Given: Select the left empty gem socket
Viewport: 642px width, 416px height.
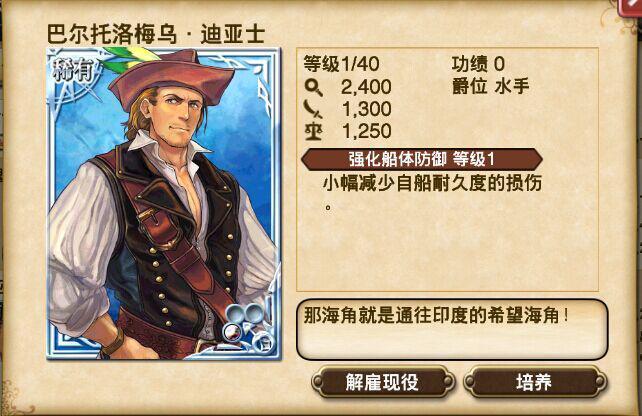Looking at the screenshot, I should [236, 314].
